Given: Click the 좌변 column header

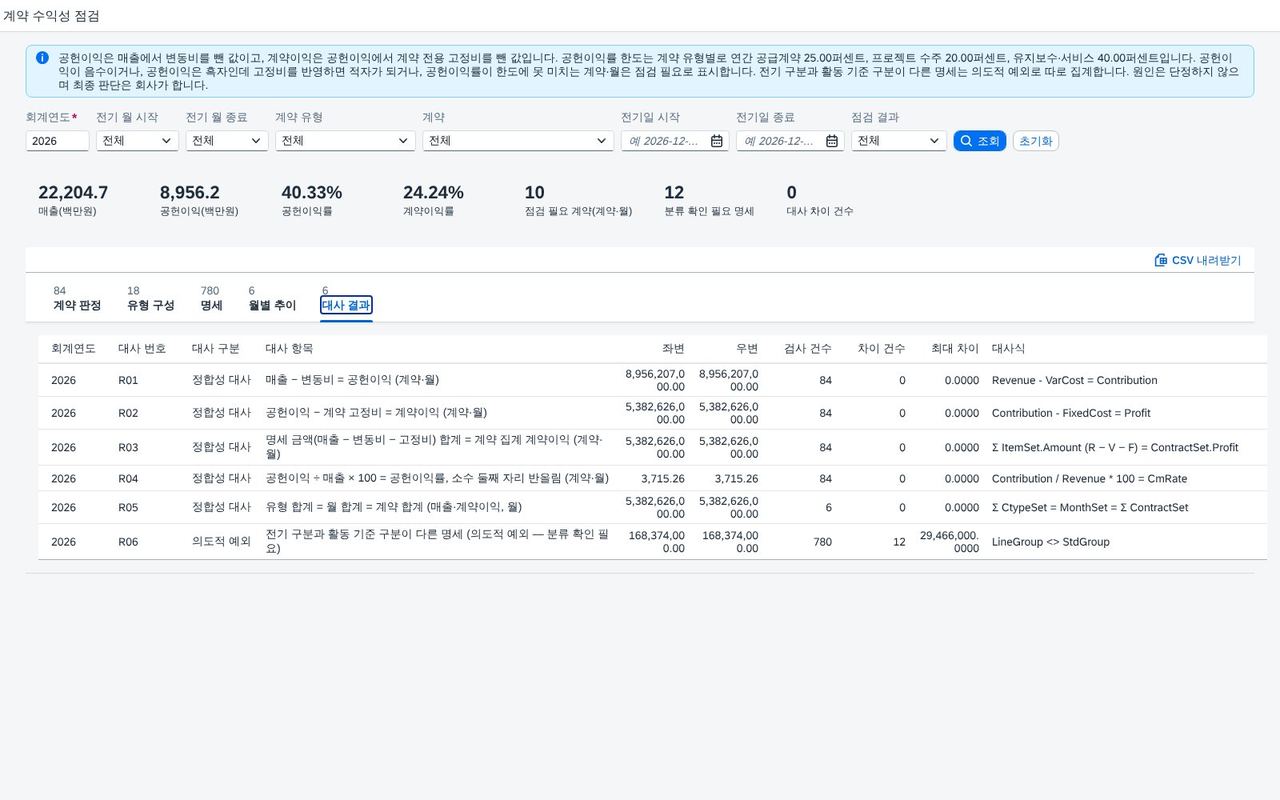Looking at the screenshot, I should 673,349.
